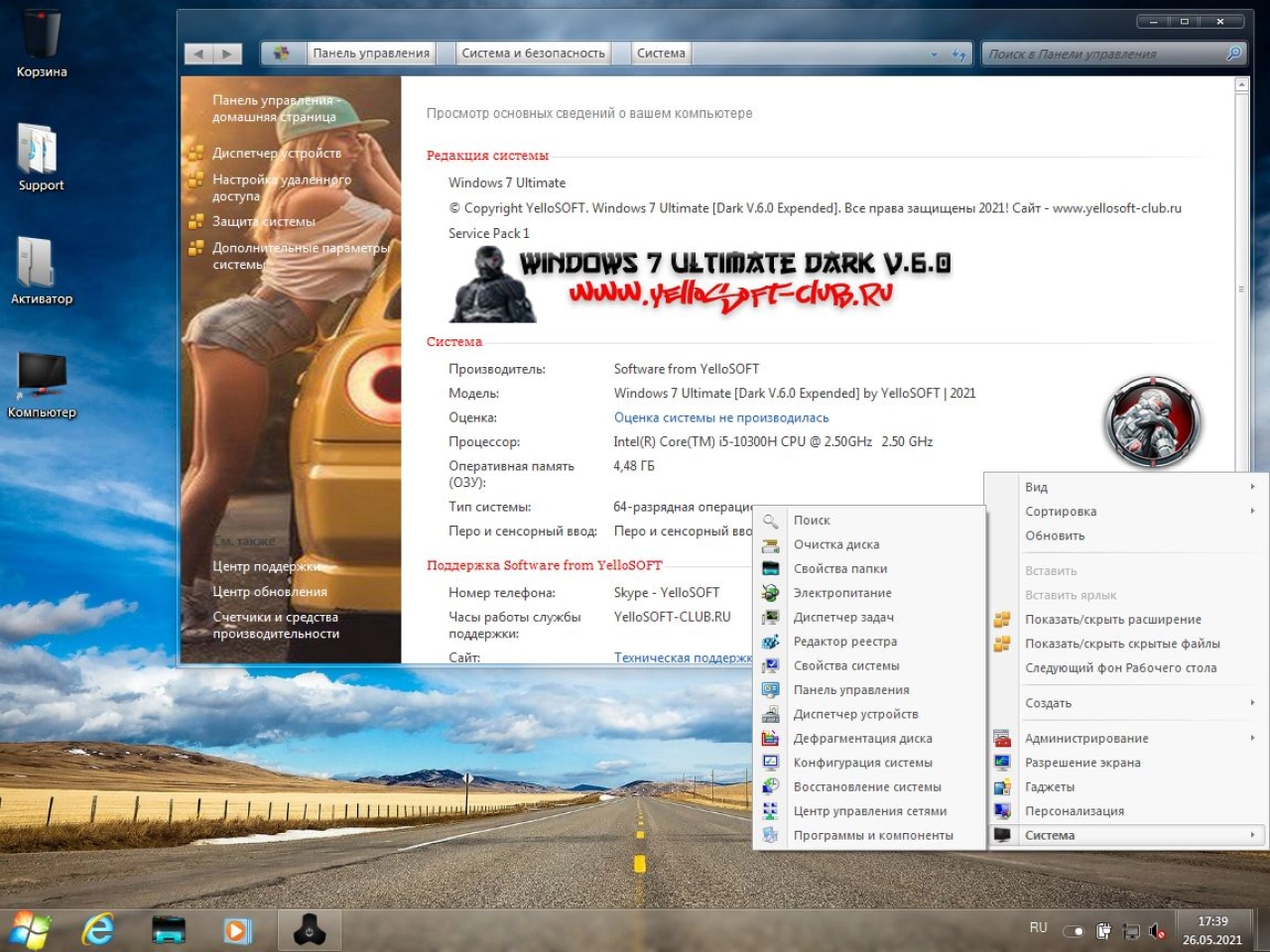This screenshot has width=1270, height=952.
Task: Open Дополнительные параметры системы link
Action: coord(301,256)
